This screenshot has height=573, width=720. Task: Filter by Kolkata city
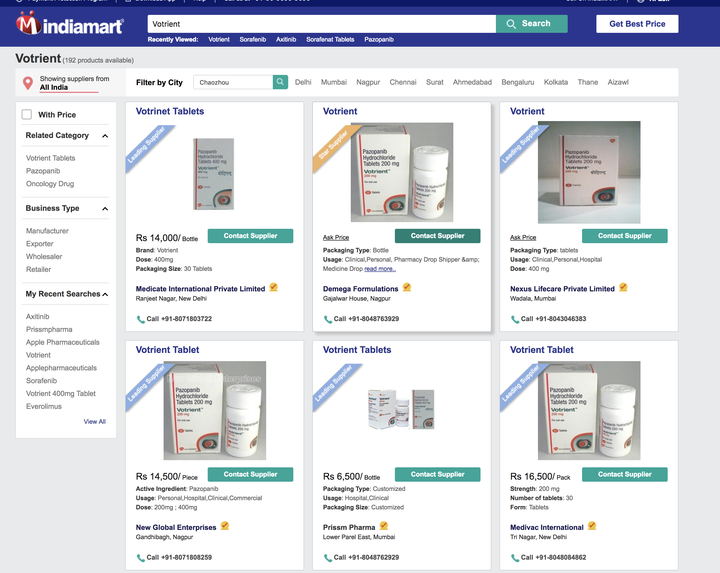(x=556, y=82)
